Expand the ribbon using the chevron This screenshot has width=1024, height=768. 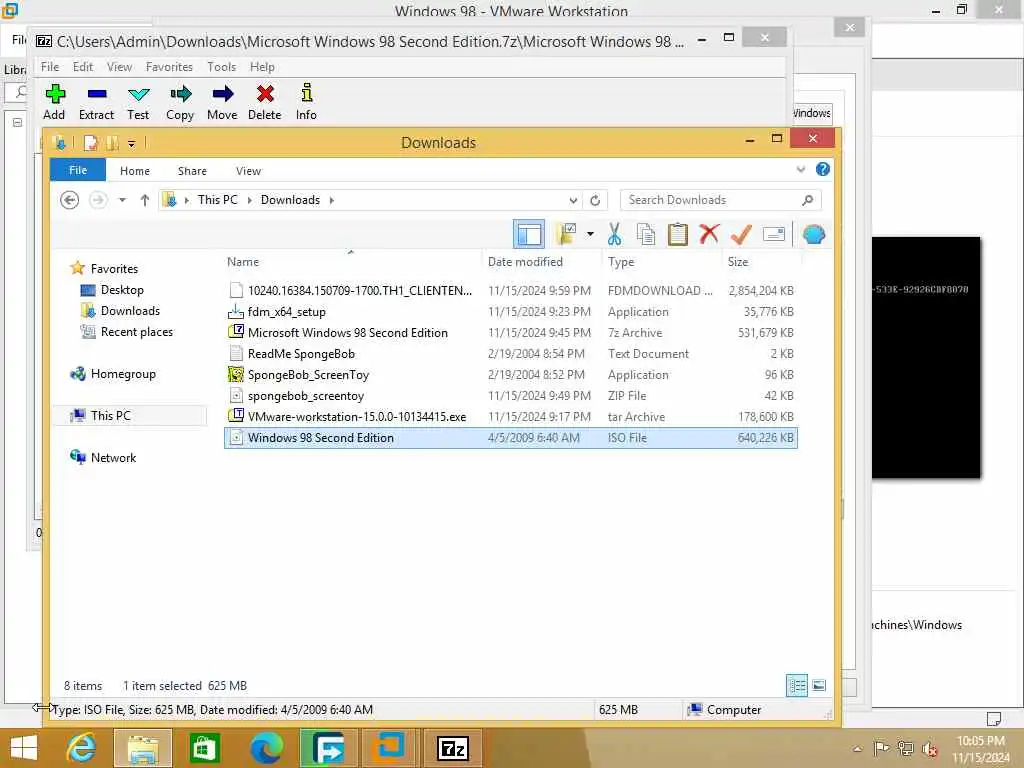801,170
